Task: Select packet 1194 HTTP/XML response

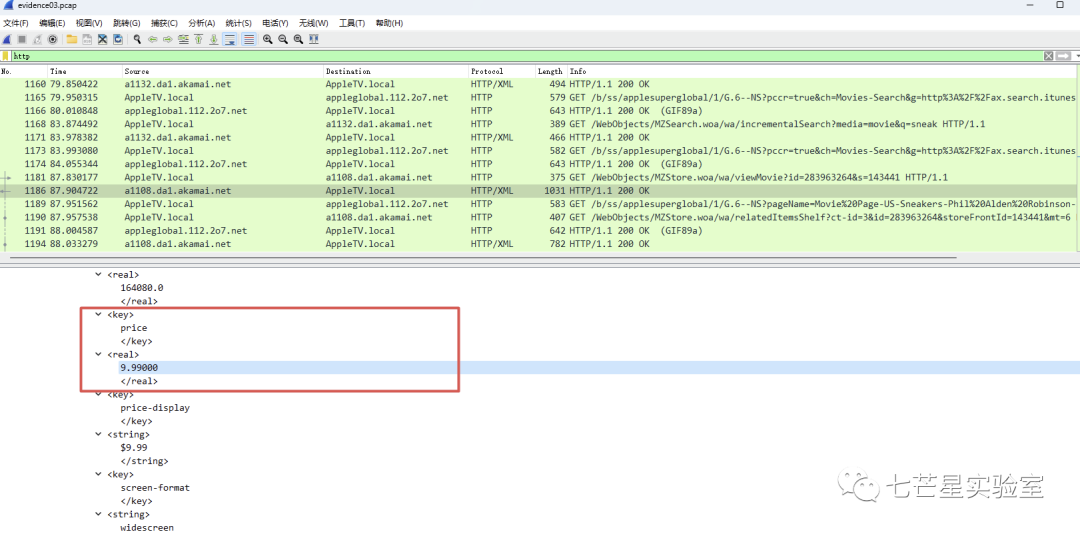Action: pos(537,244)
